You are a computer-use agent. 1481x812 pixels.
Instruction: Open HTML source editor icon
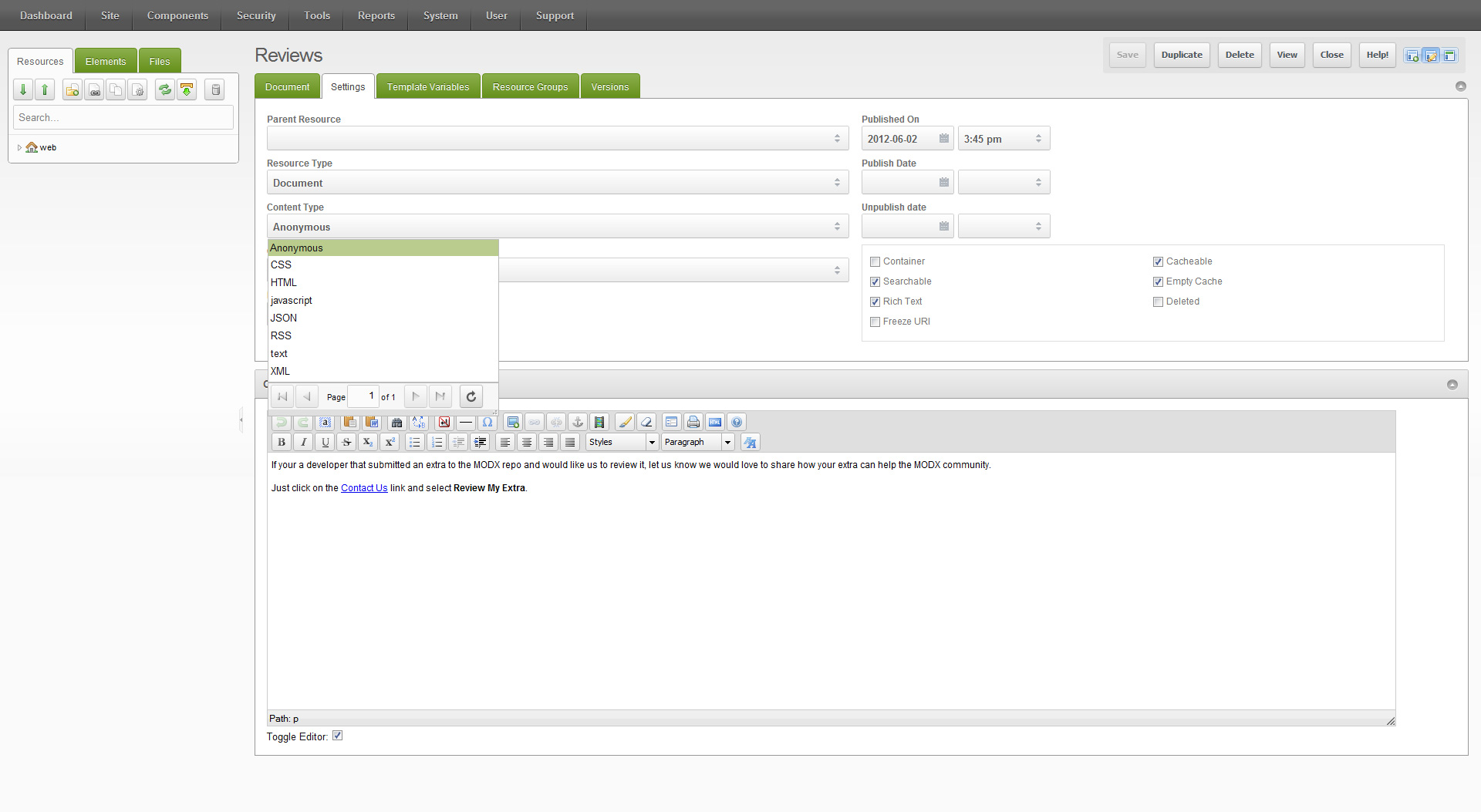715,422
